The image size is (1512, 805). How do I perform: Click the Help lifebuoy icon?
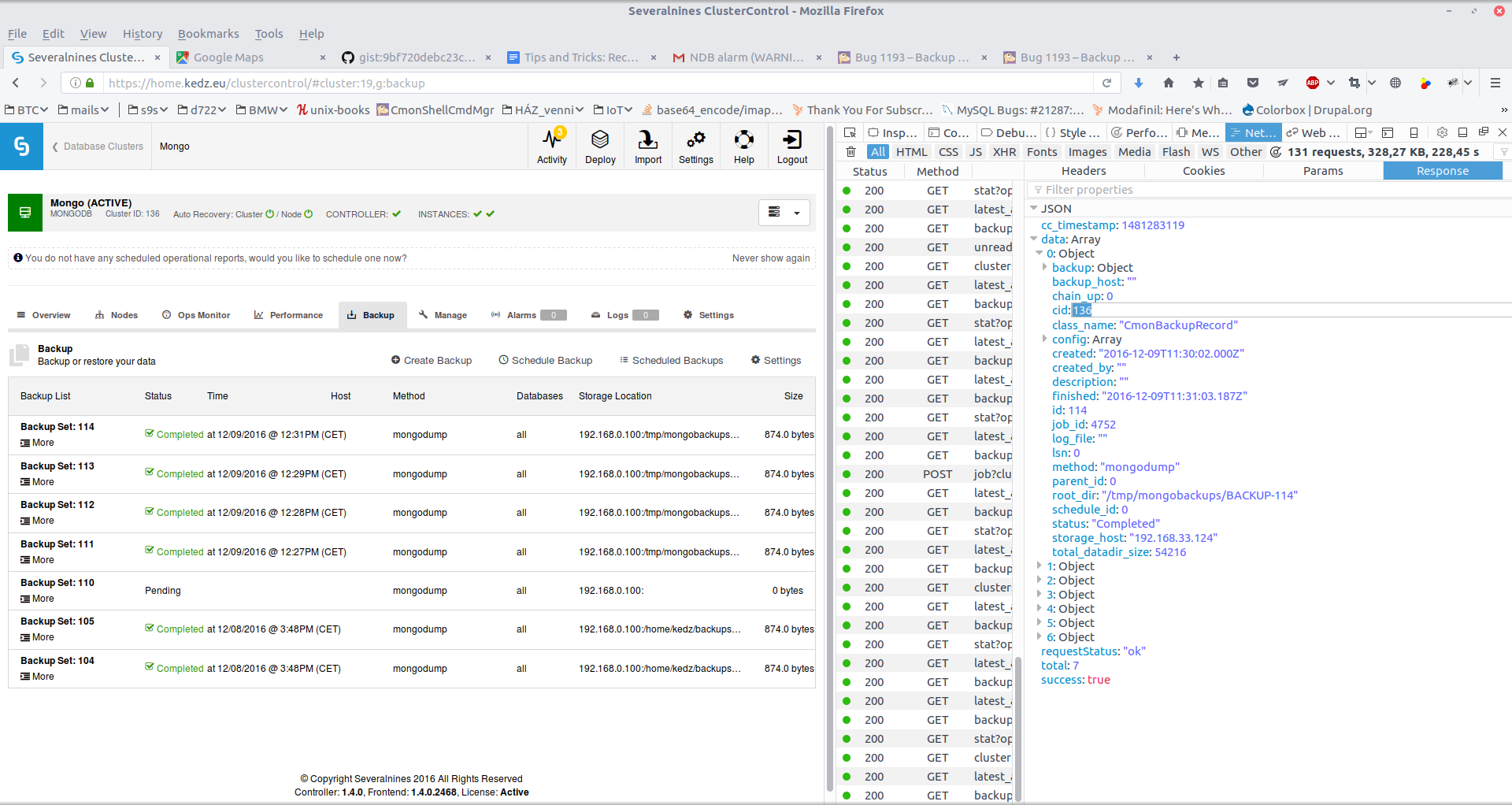[744, 147]
